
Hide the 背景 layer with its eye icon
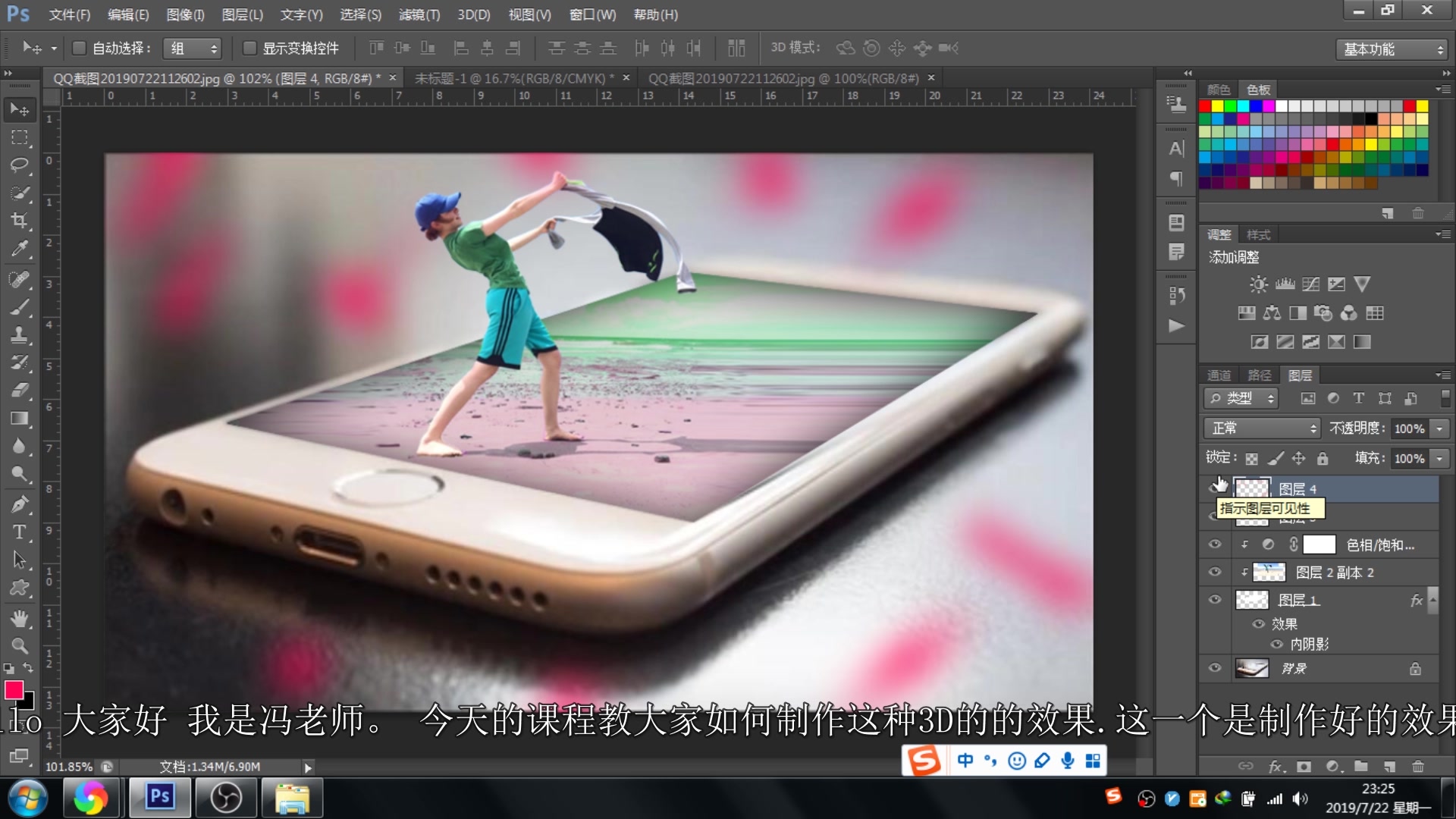pos(1215,668)
